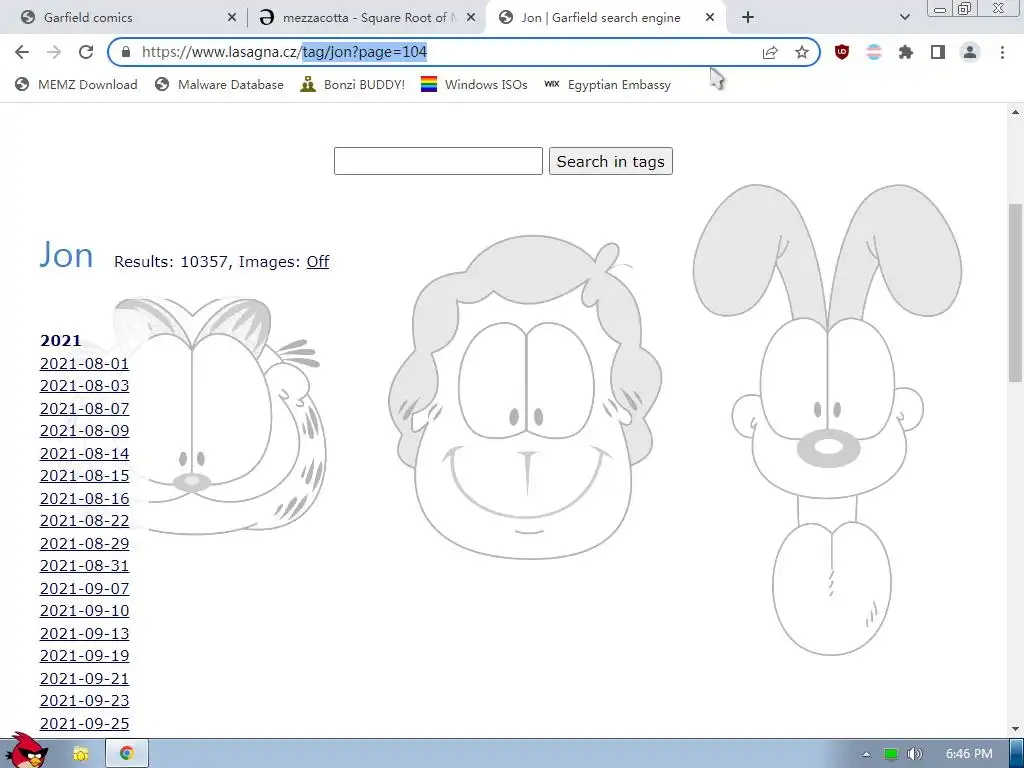The image size is (1024, 768).
Task: Open the striped flag extension icon
Action: tap(874, 52)
